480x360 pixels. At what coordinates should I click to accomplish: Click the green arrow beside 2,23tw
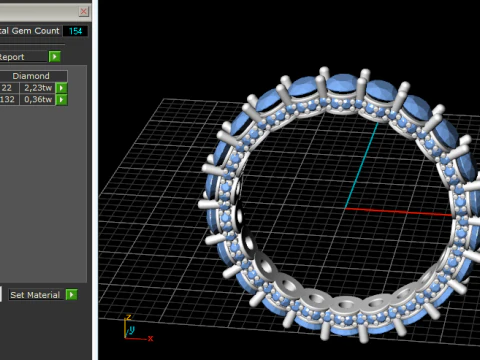click(61, 88)
